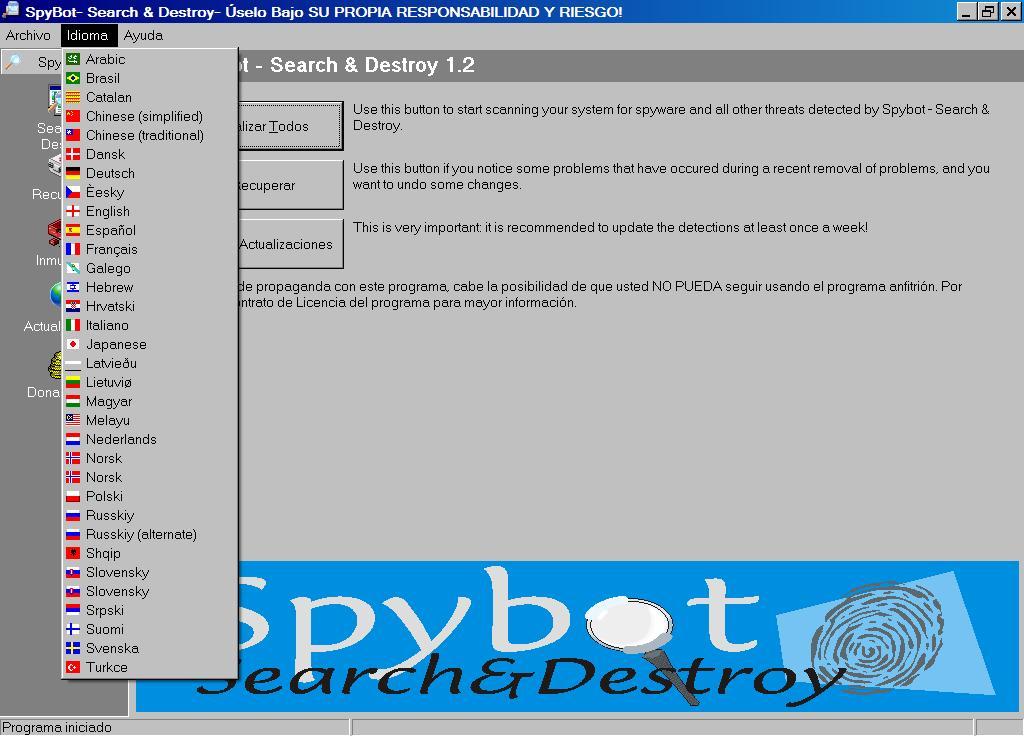Pick the Israeli flag beside Hebrew

point(73,287)
